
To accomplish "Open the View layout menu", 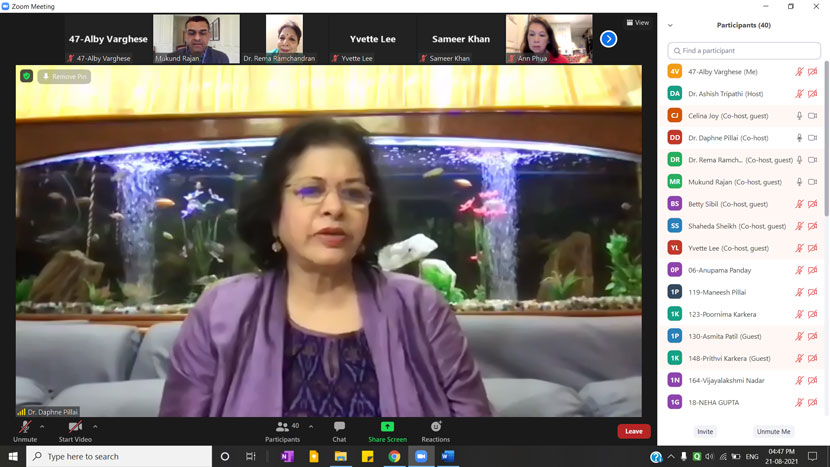I will tap(638, 22).
